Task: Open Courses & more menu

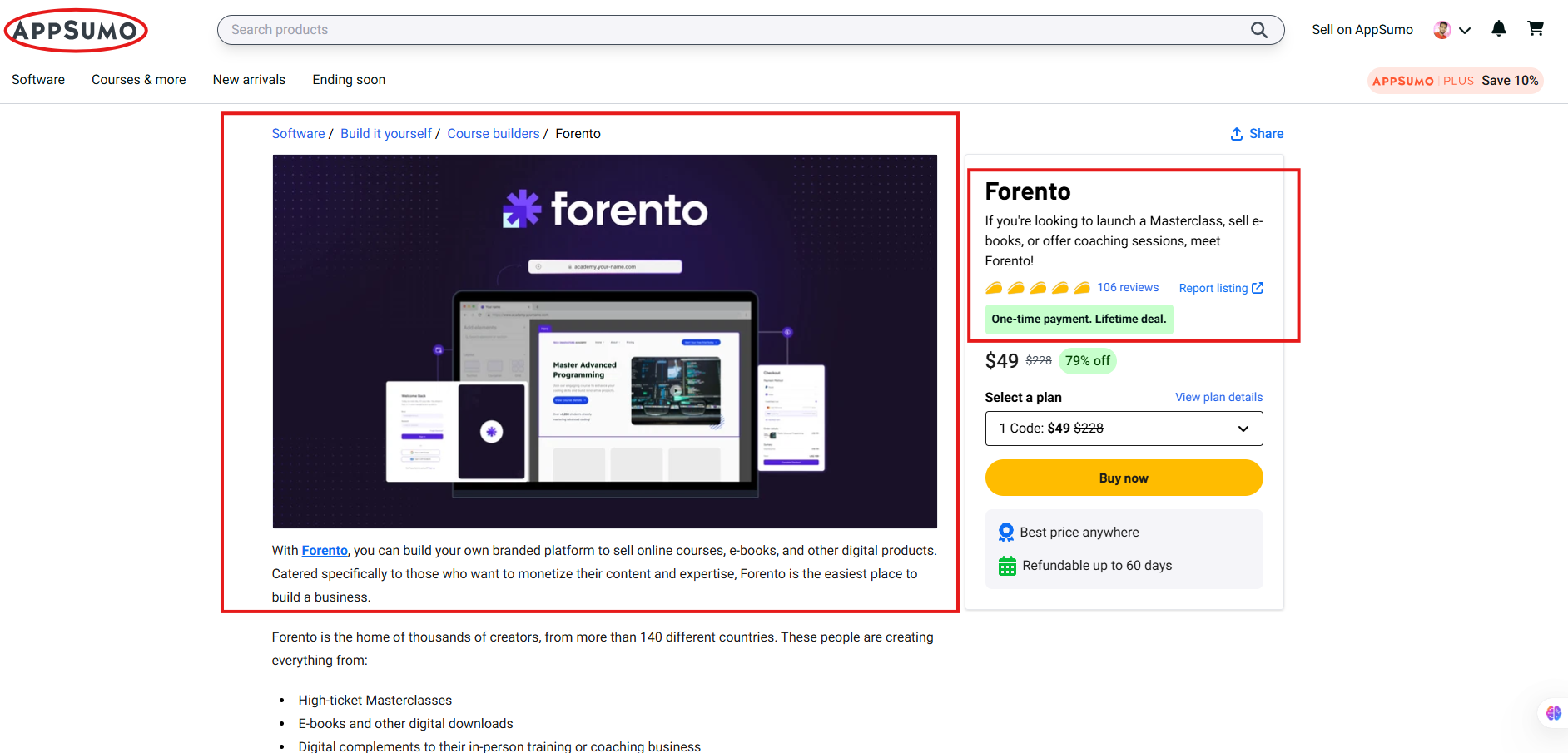Action: pyautogui.click(x=139, y=80)
